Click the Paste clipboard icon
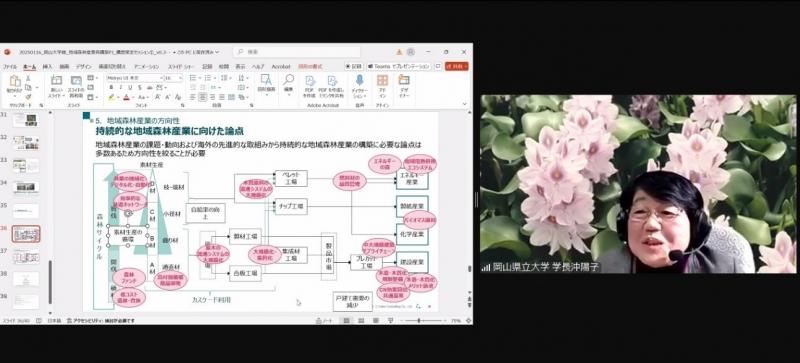 [x=15, y=81]
